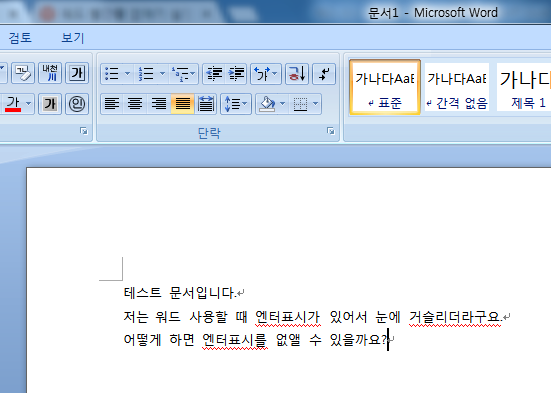Click the underlined word 거슬리더라구요

[456, 317]
